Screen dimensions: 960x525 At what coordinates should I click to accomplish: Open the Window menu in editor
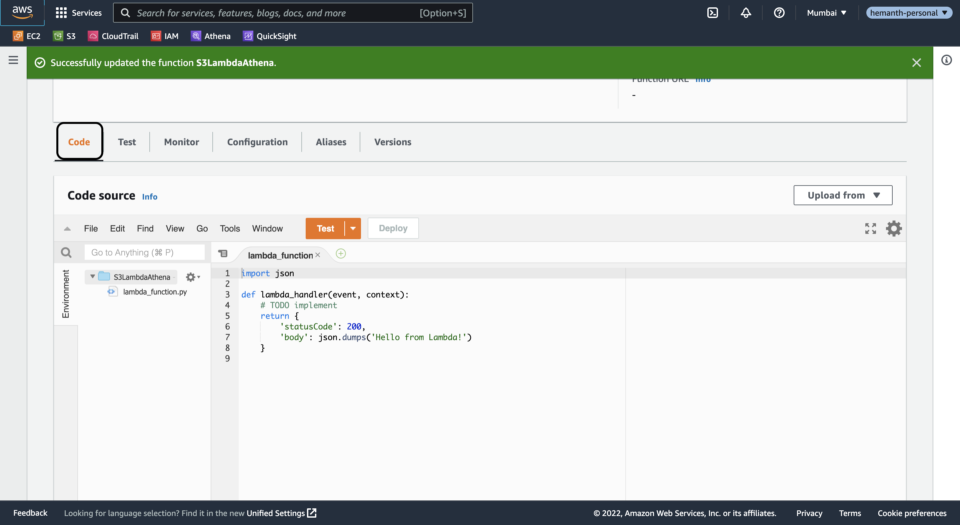[x=268, y=228]
